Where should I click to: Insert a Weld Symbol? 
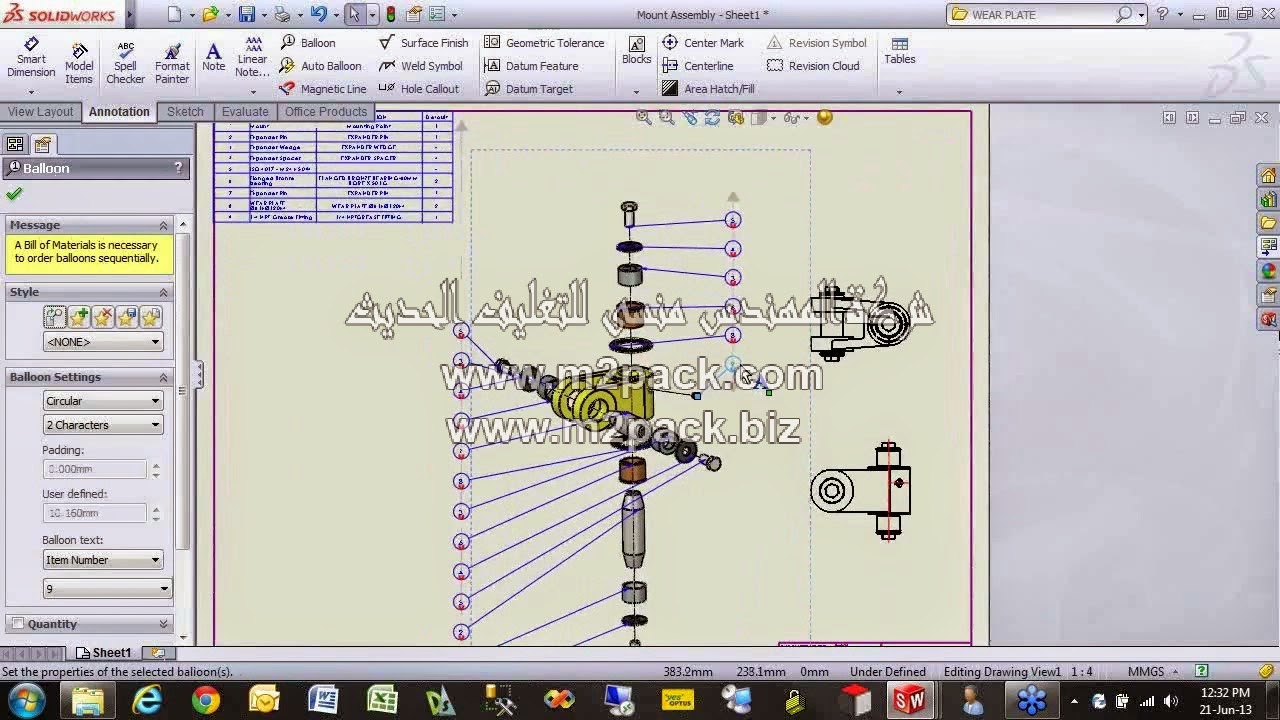(x=421, y=66)
